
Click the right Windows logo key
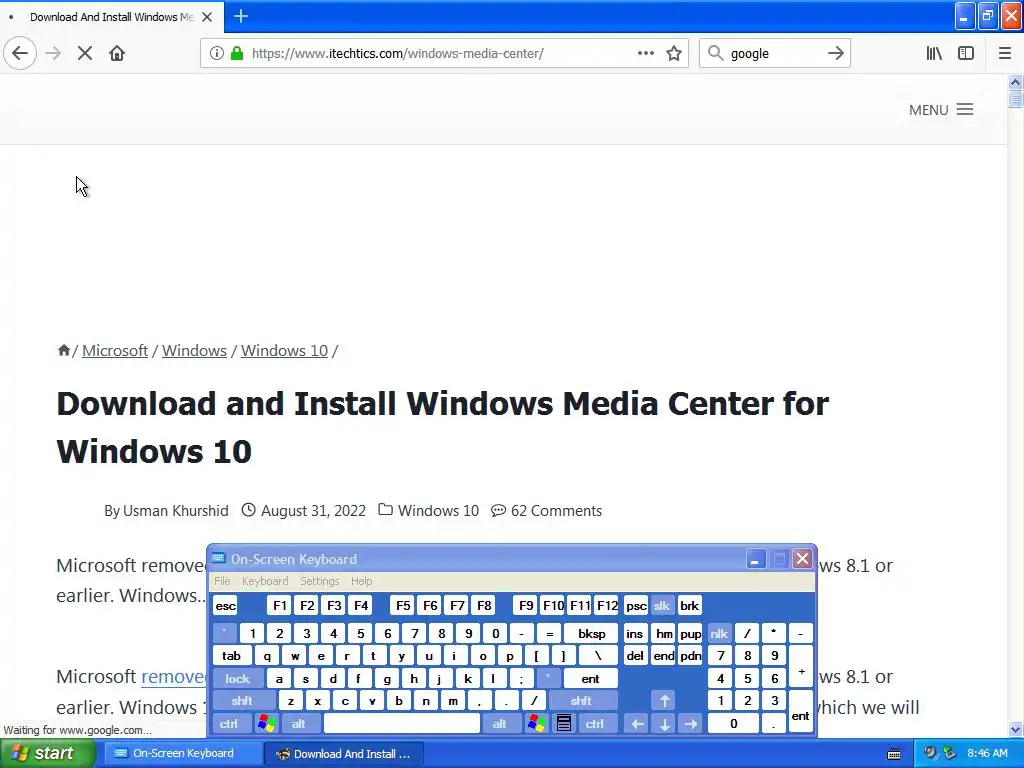(x=537, y=724)
